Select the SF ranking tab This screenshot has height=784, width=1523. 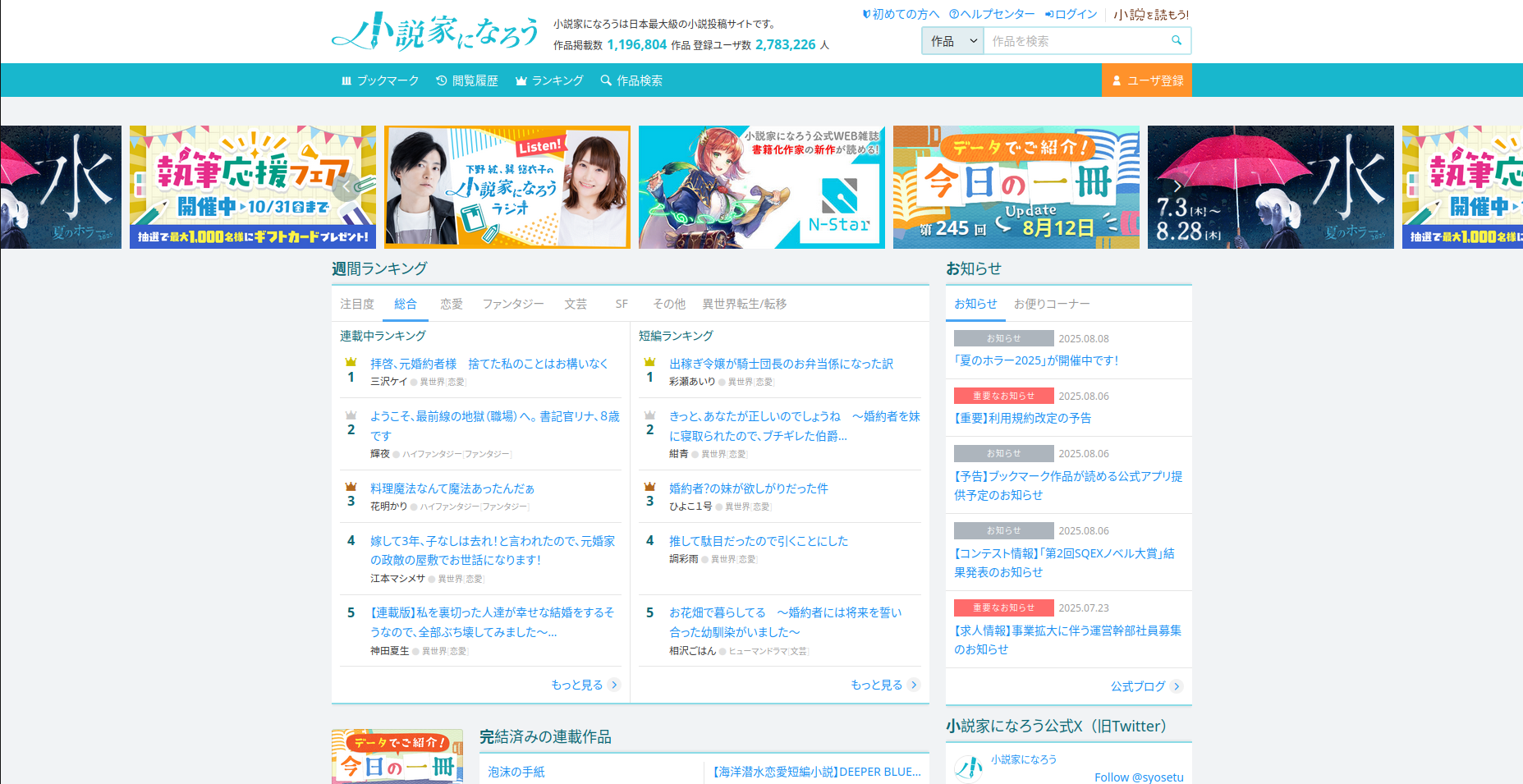click(622, 304)
